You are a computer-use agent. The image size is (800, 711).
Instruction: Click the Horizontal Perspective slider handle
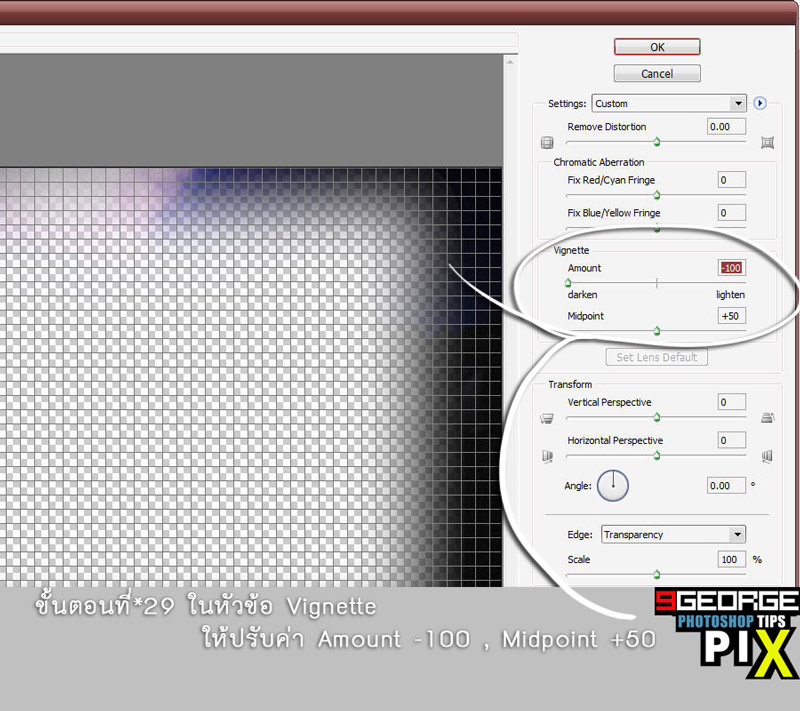[657, 455]
